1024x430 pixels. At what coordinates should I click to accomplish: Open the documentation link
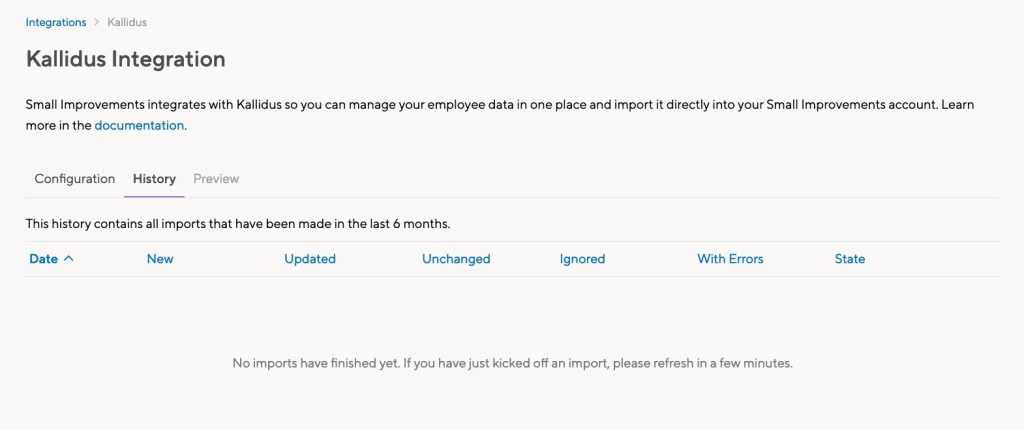click(139, 125)
